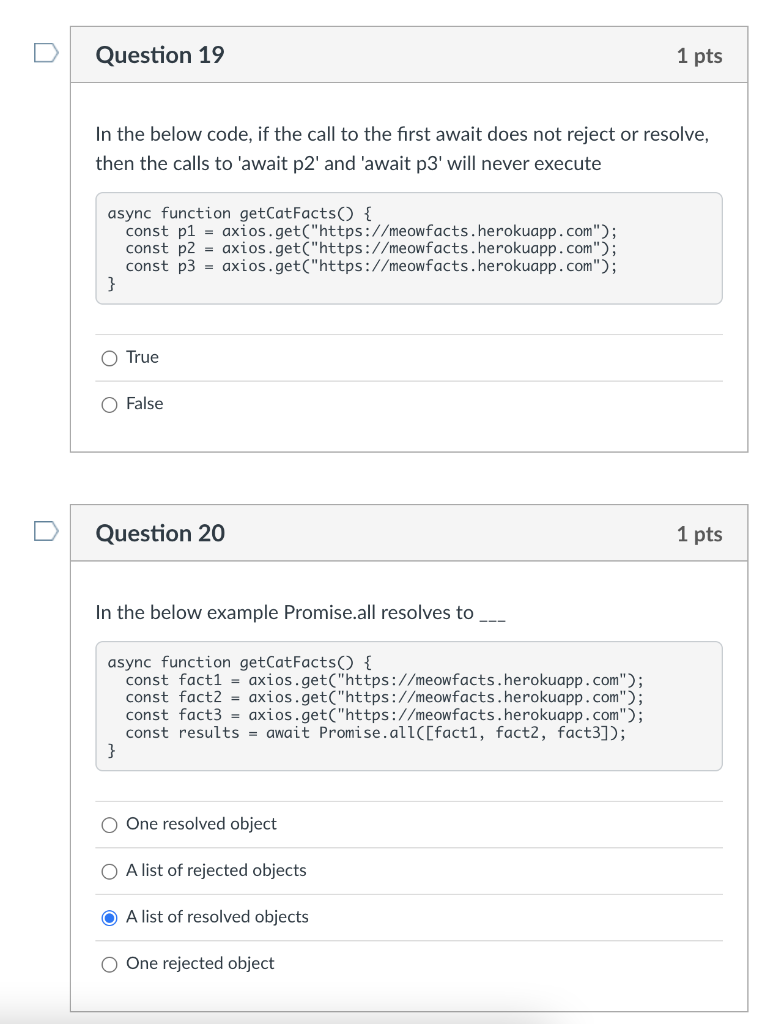Click the Question 20 heading
The image size is (773, 1024).
[x=160, y=533]
